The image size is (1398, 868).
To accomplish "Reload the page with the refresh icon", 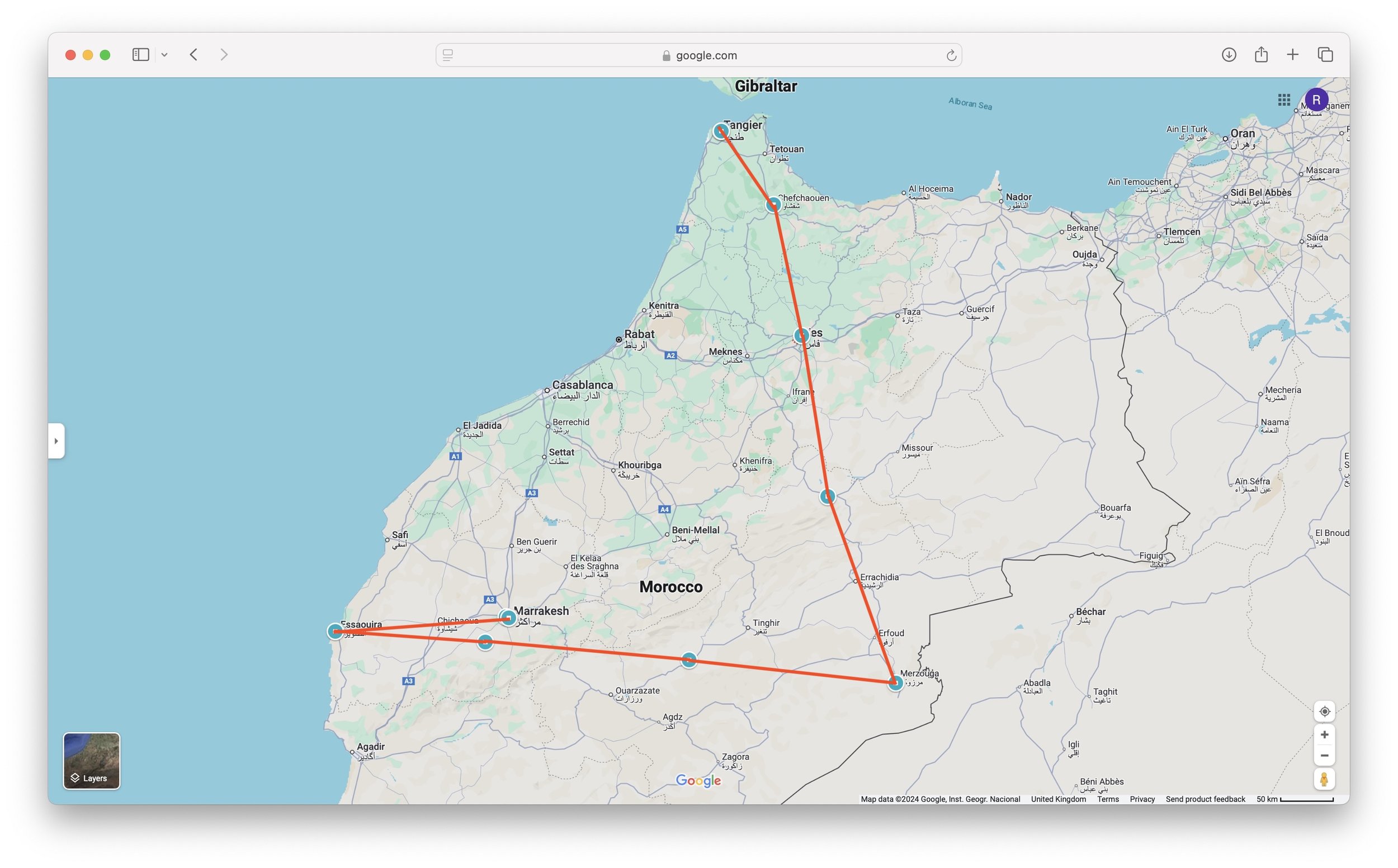I will coord(951,55).
